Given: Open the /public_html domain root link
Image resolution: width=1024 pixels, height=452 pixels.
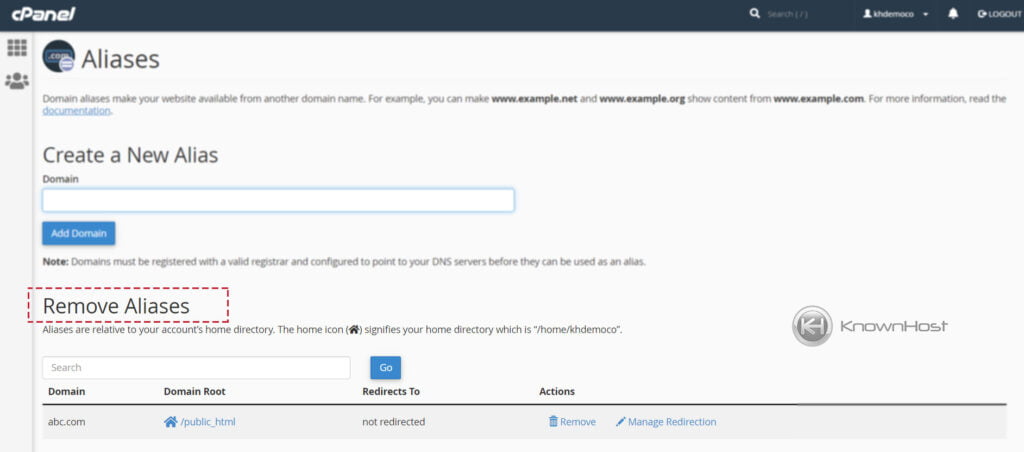Looking at the screenshot, I should tap(208, 422).
